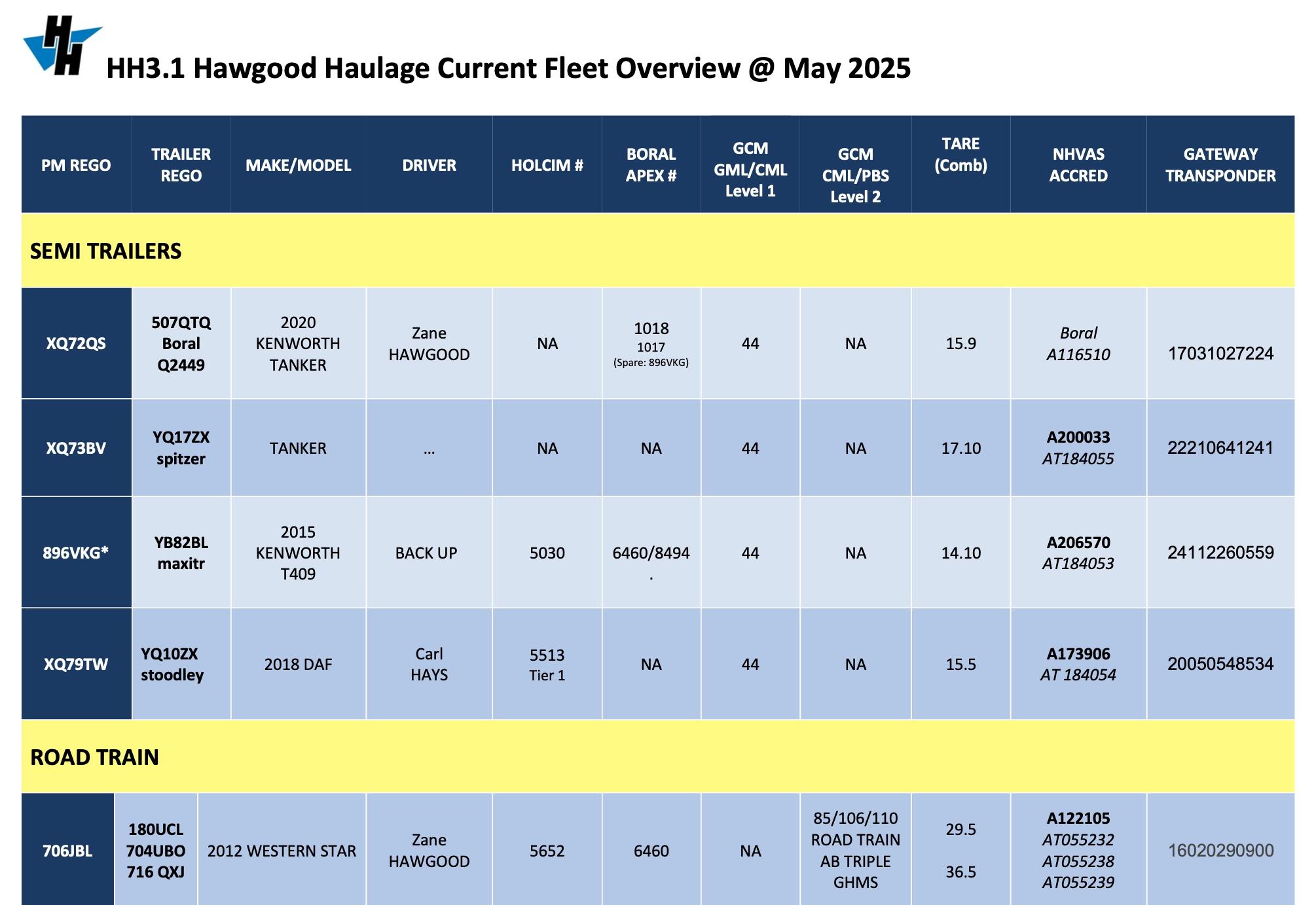Click tare value 14.10
This screenshot has height=905, width=1316.
point(961,553)
